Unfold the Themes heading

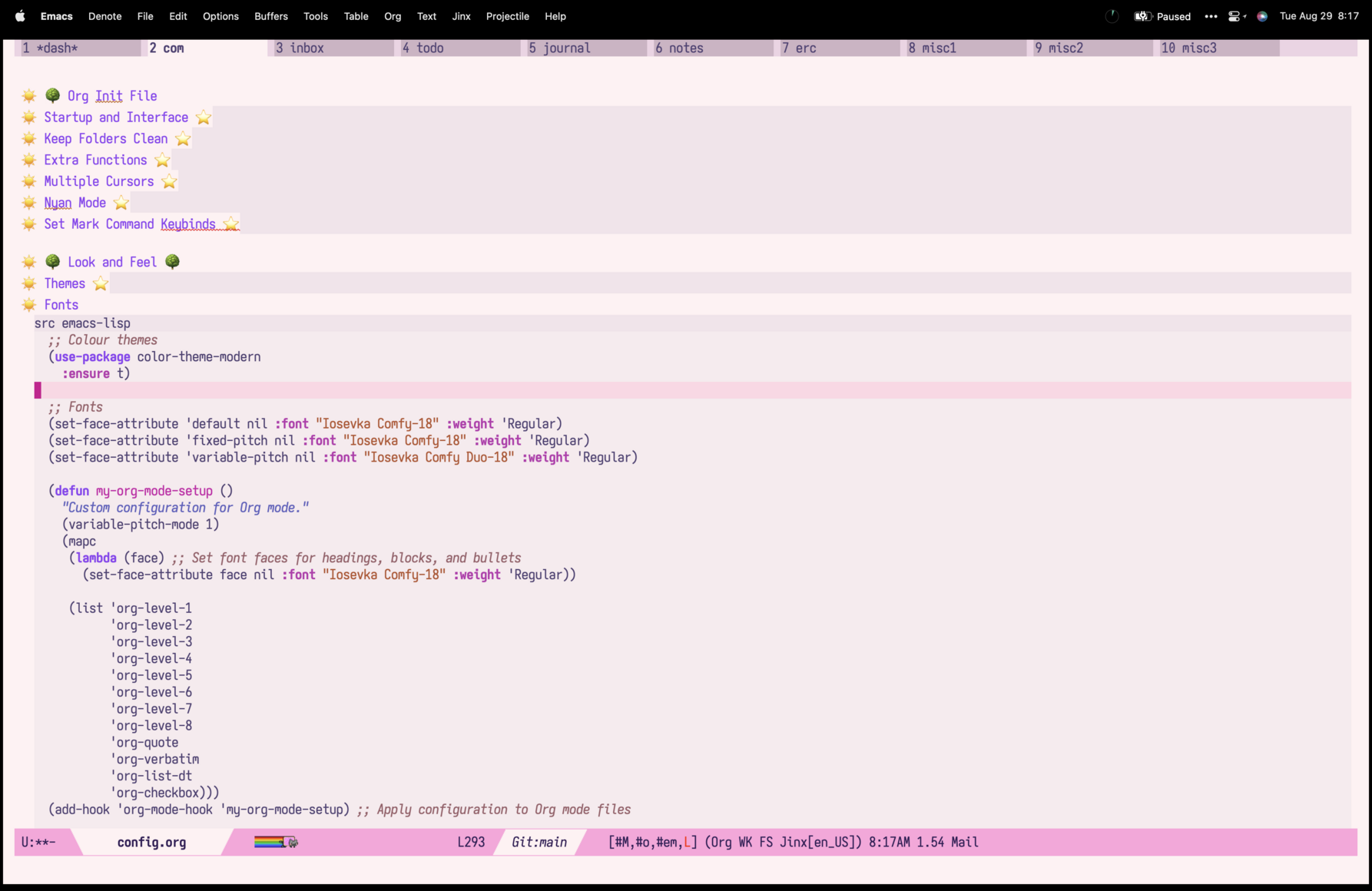click(x=65, y=283)
